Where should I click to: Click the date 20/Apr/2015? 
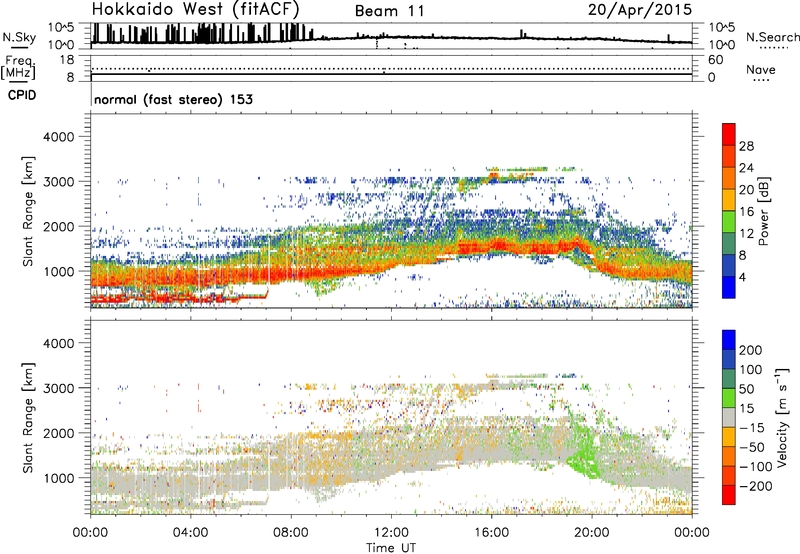coord(640,10)
